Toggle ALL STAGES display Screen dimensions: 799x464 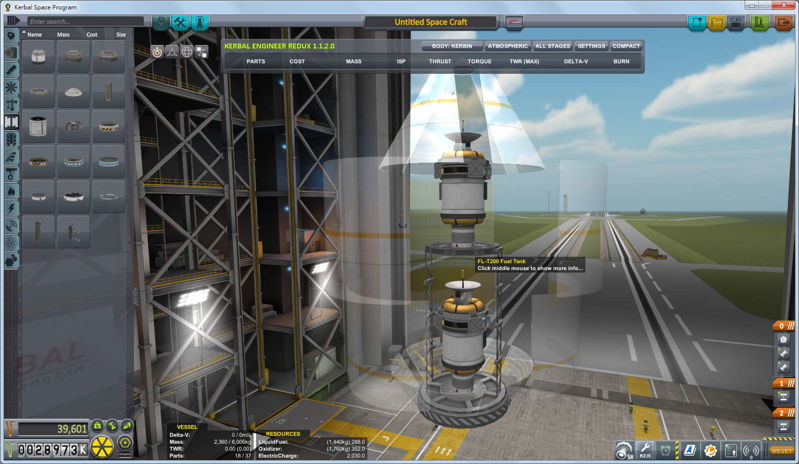point(552,46)
